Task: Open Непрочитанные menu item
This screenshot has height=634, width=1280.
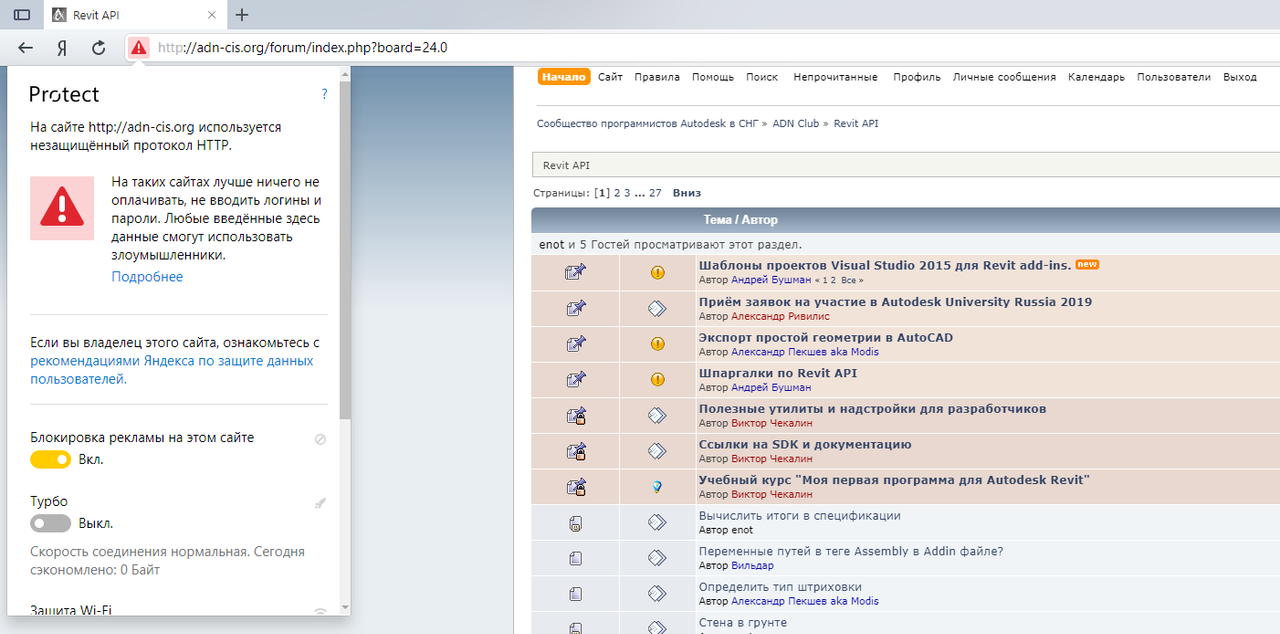Action: pyautogui.click(x=835, y=77)
